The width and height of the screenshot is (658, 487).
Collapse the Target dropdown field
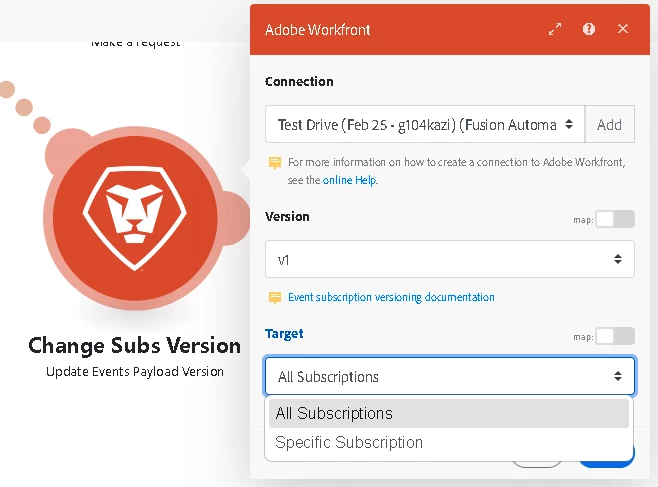coord(450,376)
